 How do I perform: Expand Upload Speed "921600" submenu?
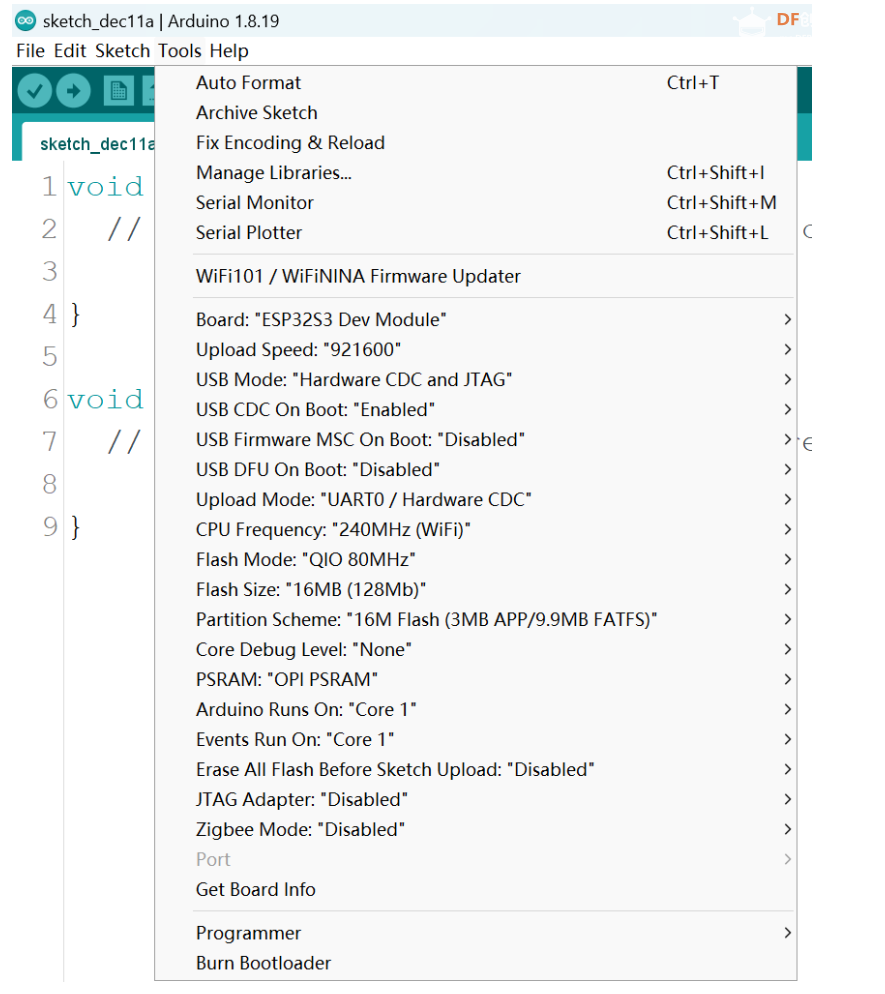(475, 349)
